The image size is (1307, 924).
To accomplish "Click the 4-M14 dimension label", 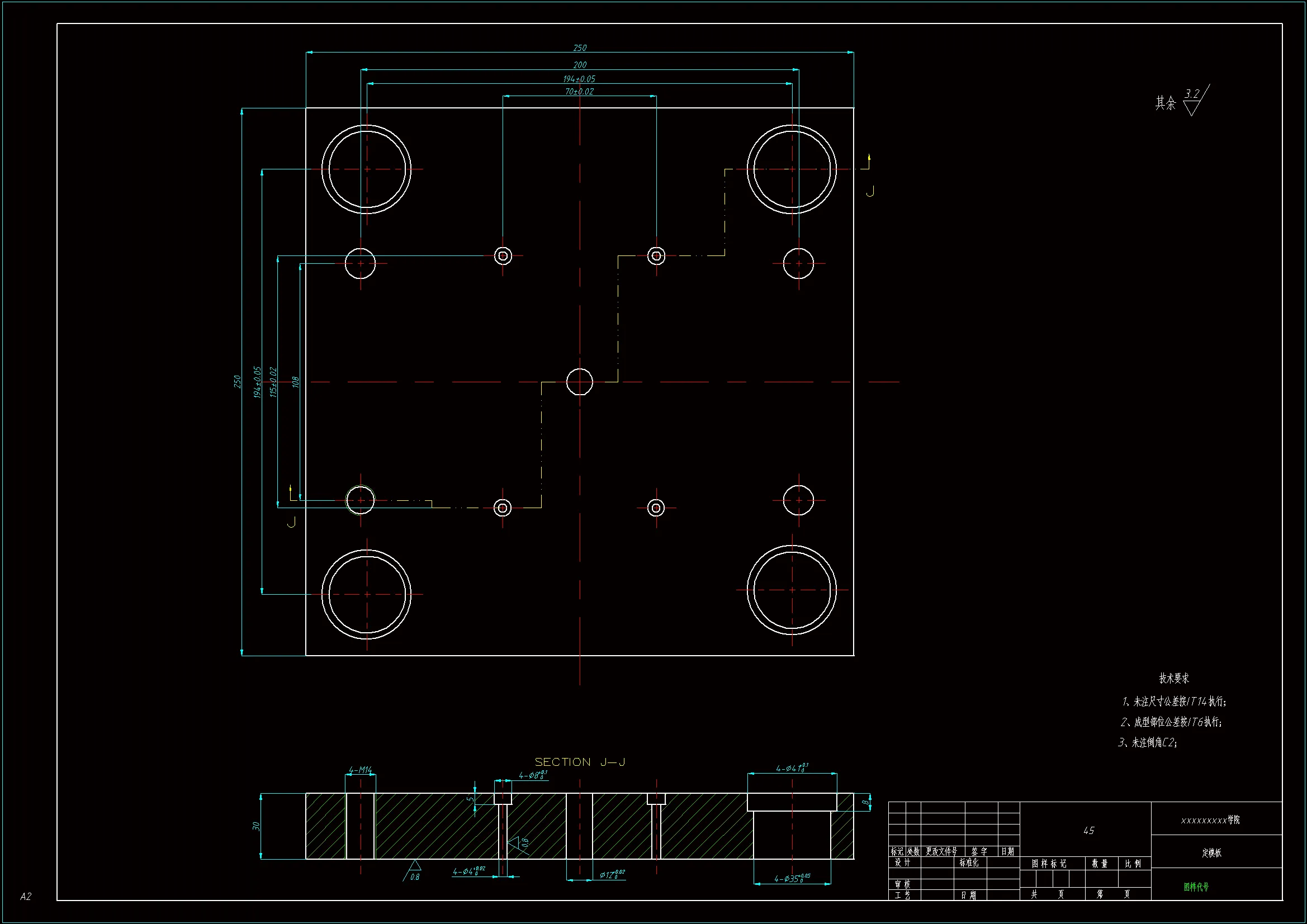I will (361, 770).
